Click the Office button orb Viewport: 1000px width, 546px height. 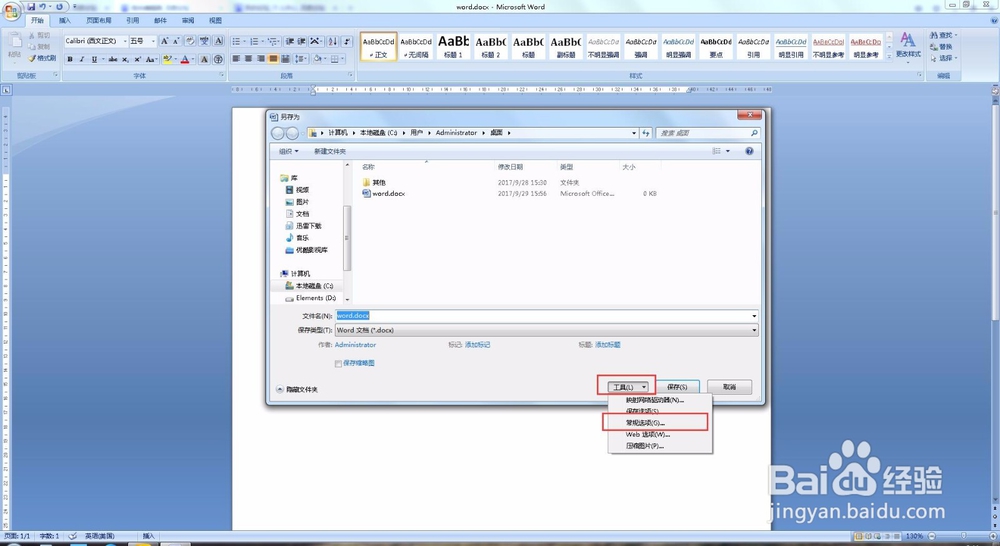tap(11, 12)
